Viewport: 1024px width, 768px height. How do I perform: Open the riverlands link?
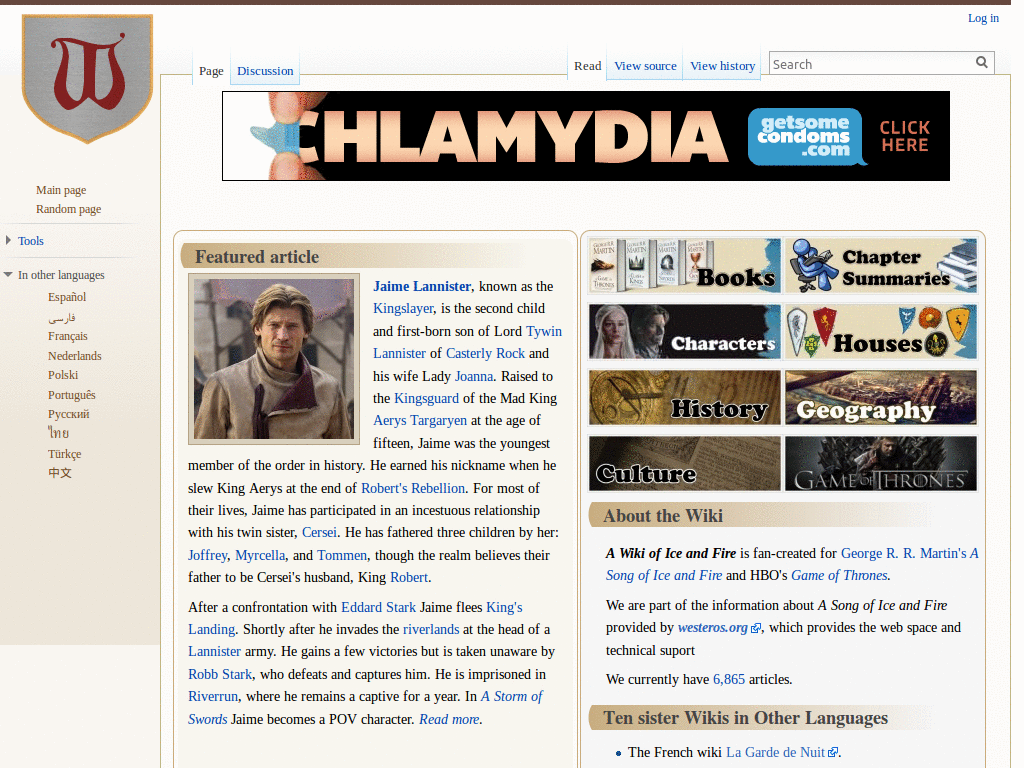tap(431, 630)
